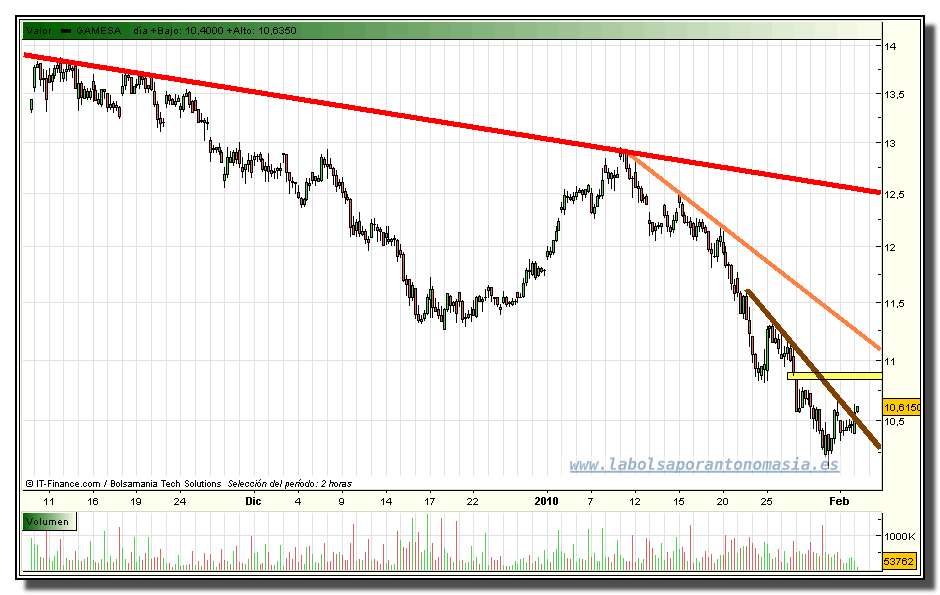
Task: Click the 12,5 price level on axis
Action: pos(893,194)
